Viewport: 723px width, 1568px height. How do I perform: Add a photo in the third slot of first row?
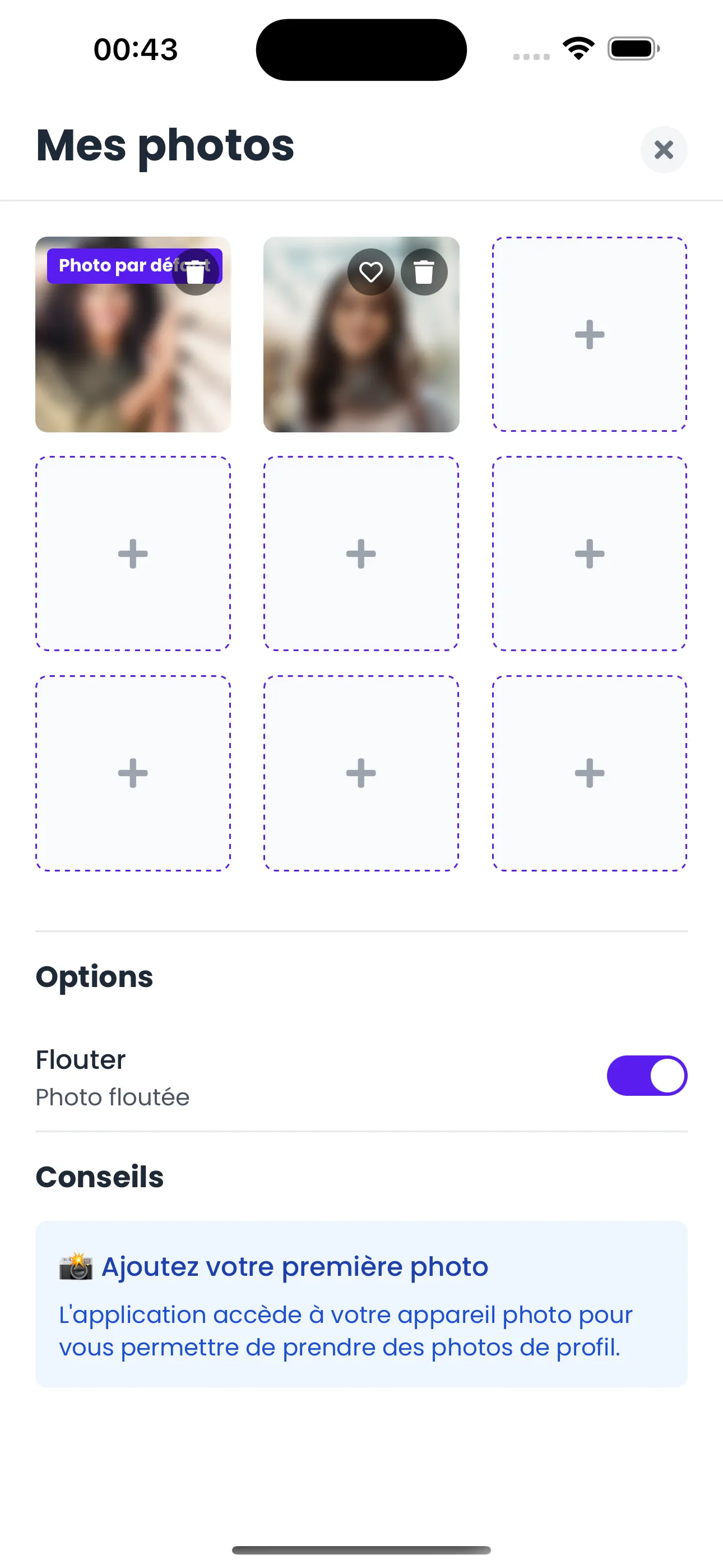[590, 334]
